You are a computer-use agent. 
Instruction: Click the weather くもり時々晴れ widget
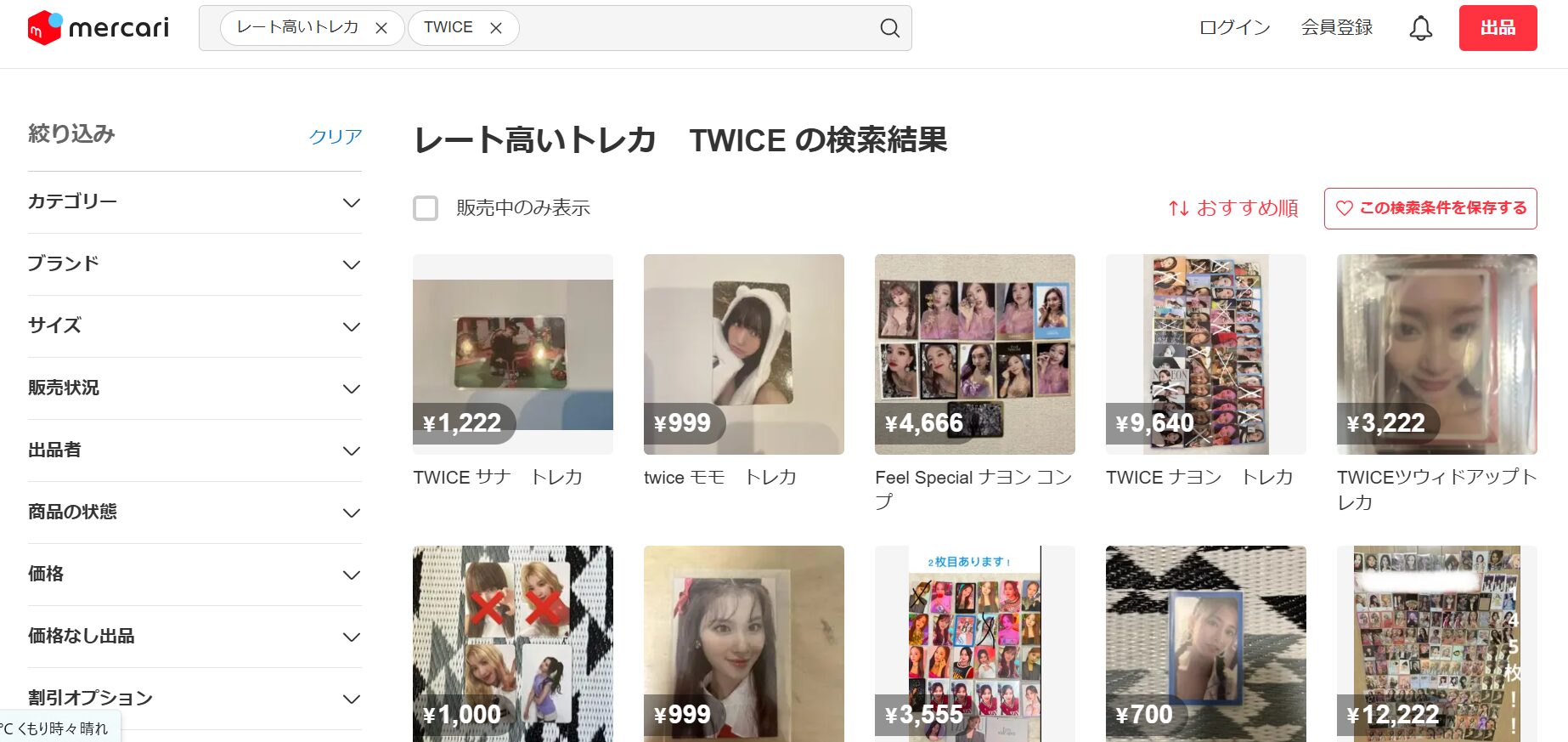tap(59, 728)
